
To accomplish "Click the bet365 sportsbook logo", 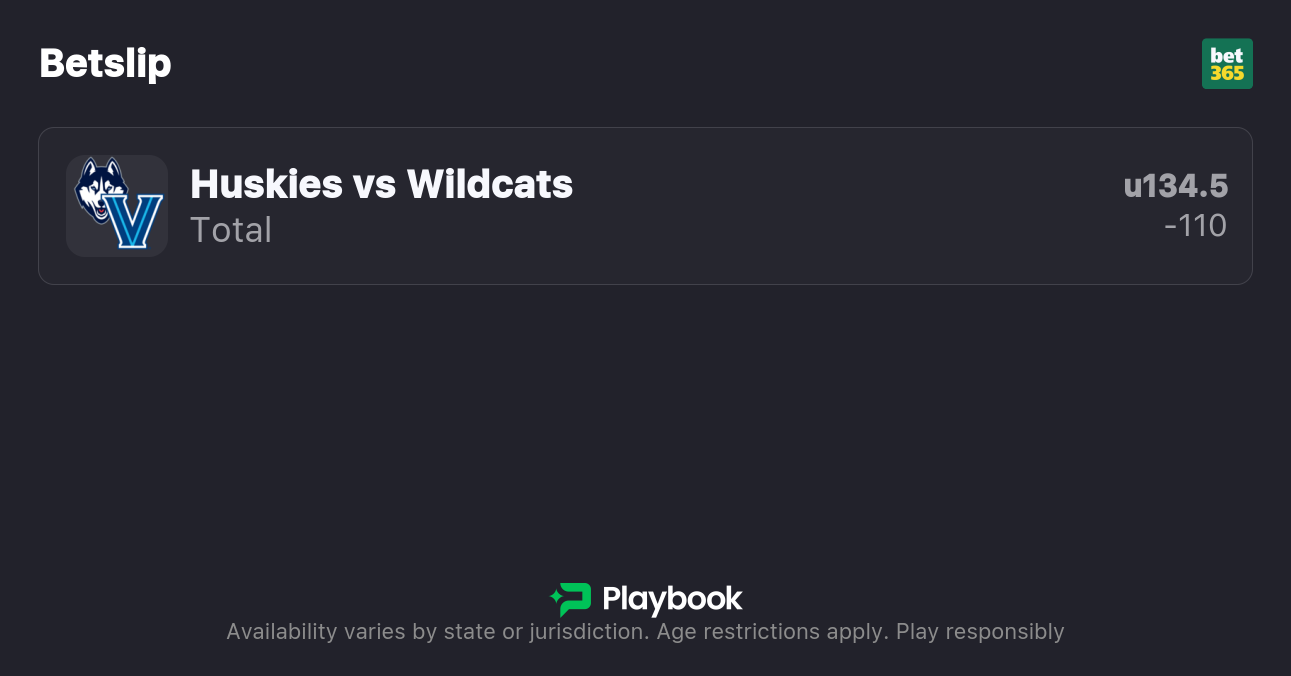I will coord(1227,64).
